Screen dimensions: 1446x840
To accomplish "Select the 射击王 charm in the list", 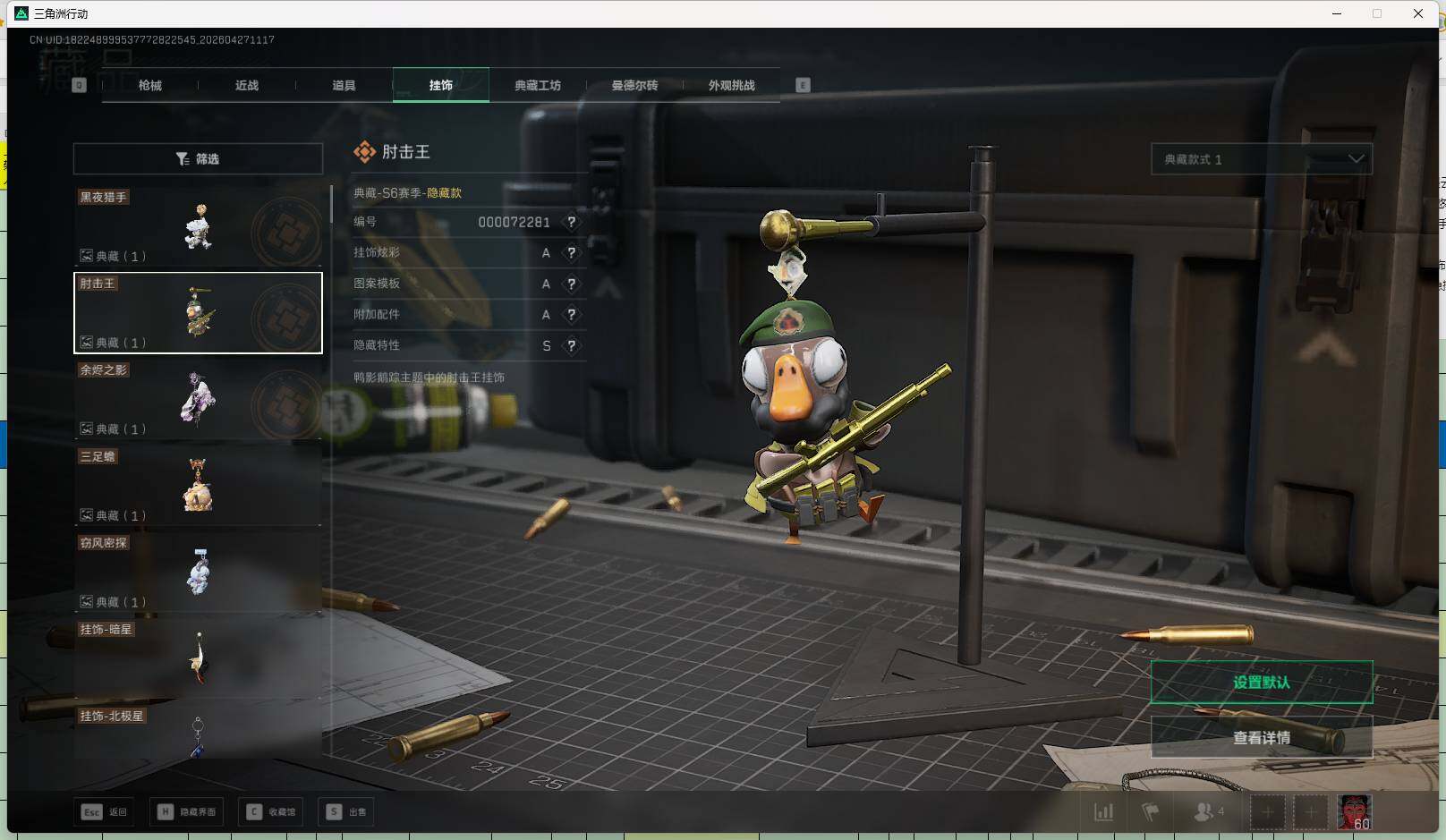I will pos(198,313).
